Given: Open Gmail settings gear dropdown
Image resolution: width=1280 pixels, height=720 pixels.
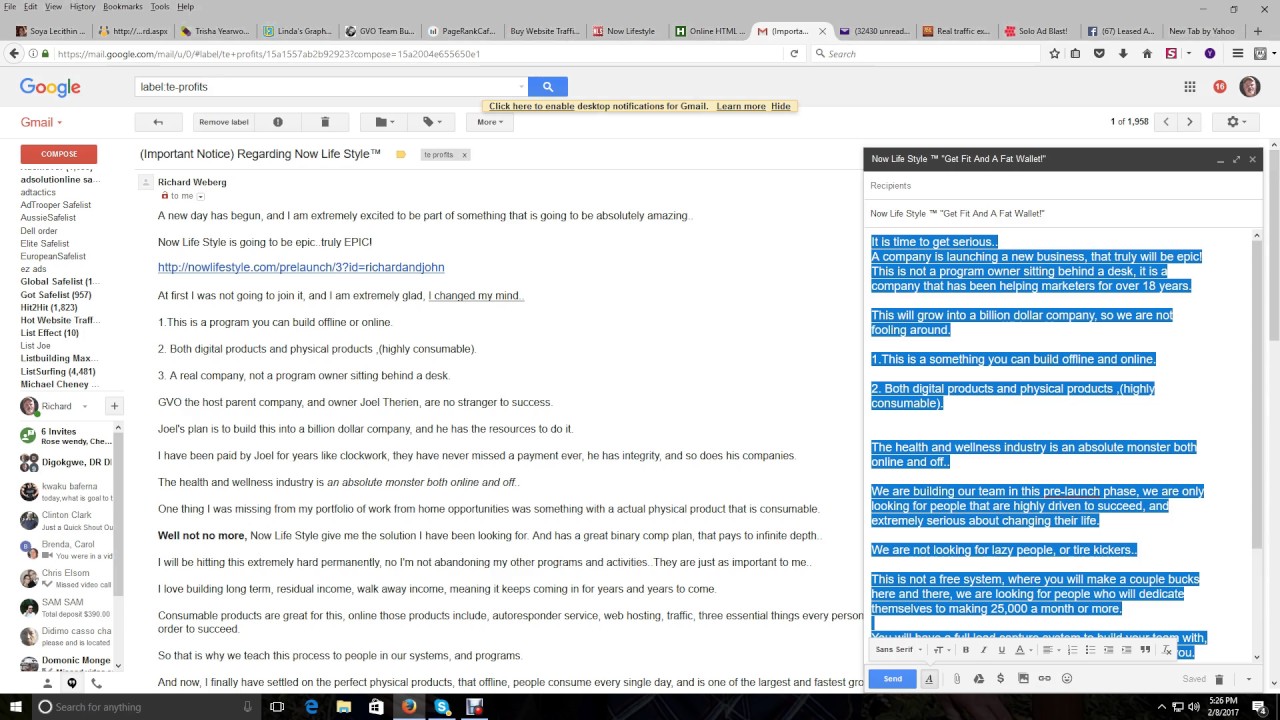Looking at the screenshot, I should click(x=1237, y=122).
